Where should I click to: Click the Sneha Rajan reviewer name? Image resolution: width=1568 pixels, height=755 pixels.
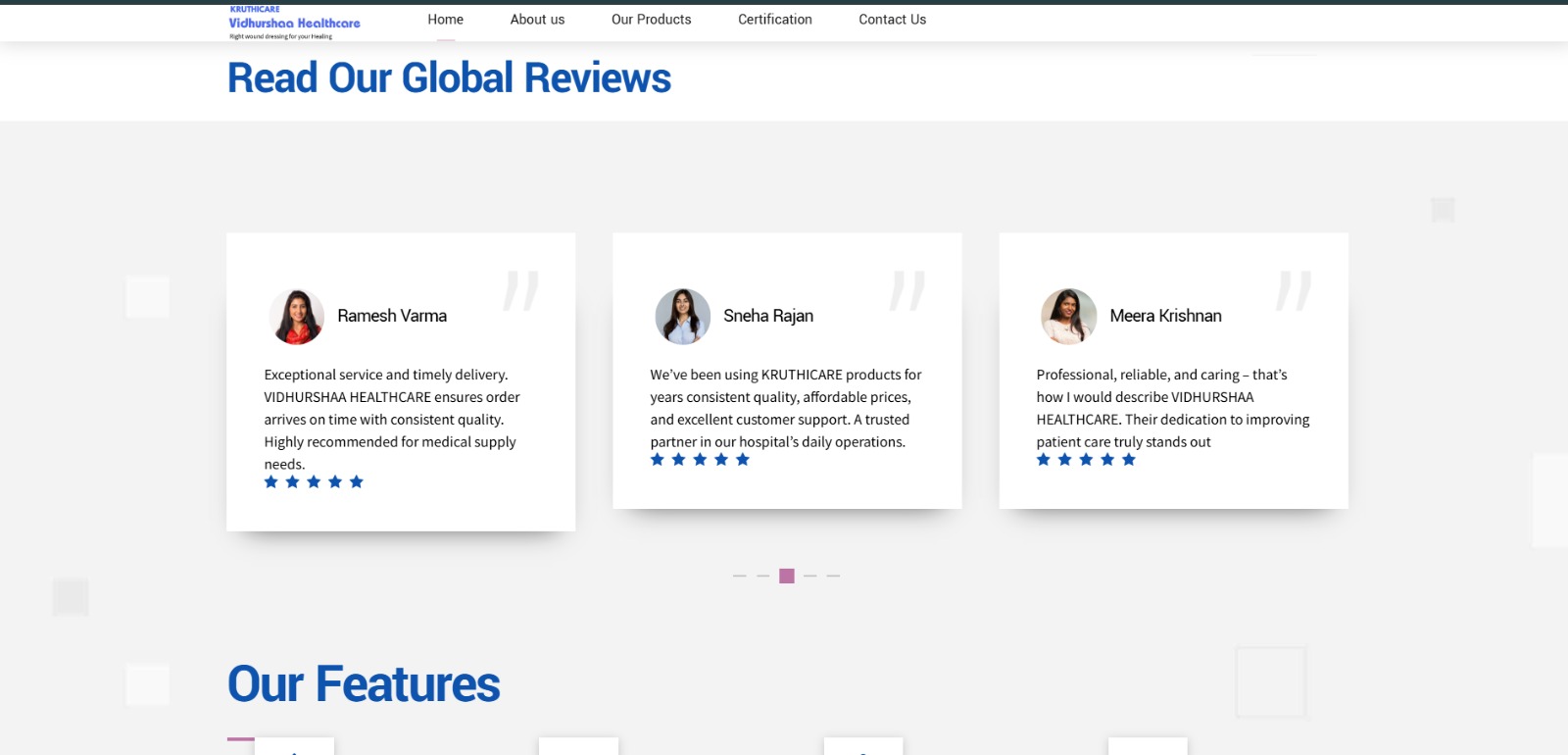pyautogui.click(x=768, y=316)
